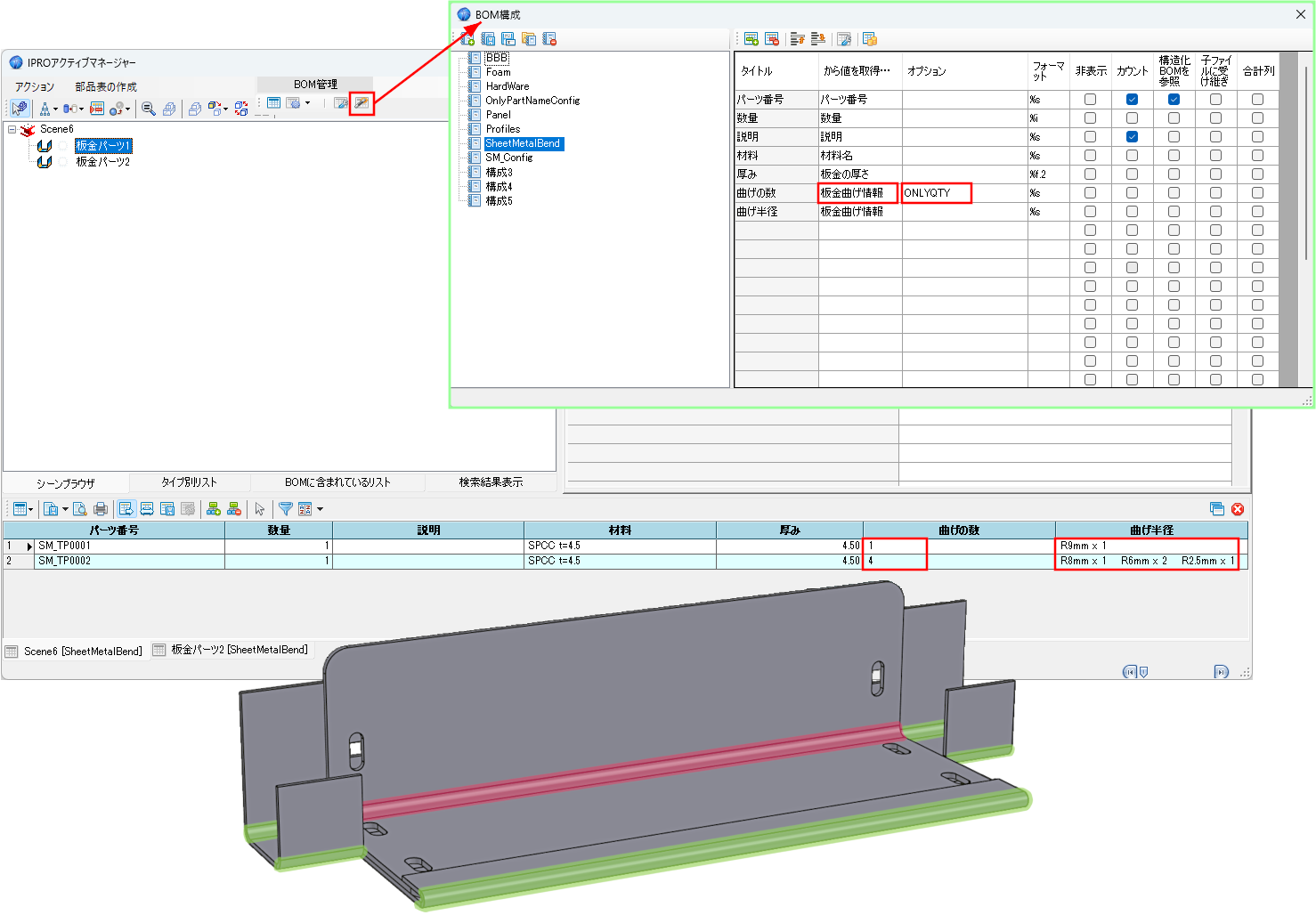Open the 部品表の作成 menu
This screenshot has width=1316, height=923.
106,87
